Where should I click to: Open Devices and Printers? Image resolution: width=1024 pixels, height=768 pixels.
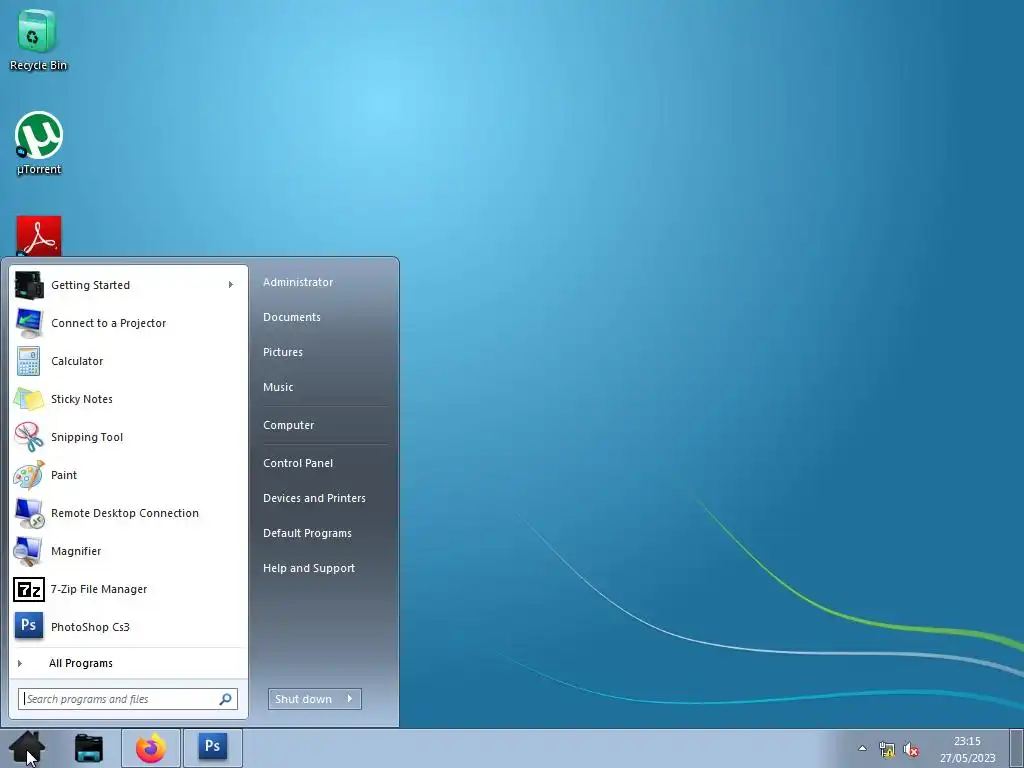314,498
